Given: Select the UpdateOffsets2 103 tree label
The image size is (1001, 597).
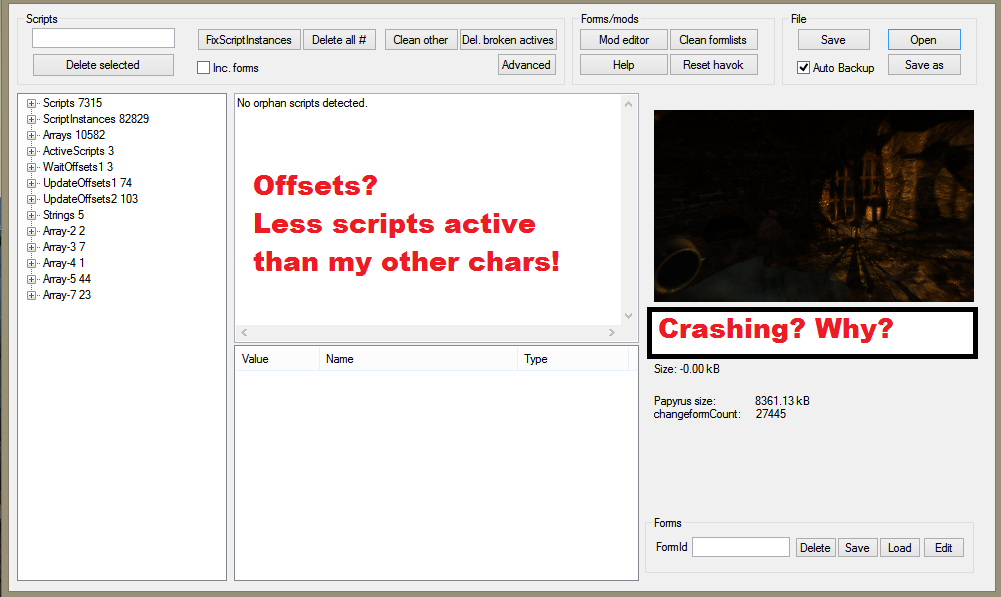Looking at the screenshot, I should click(90, 199).
